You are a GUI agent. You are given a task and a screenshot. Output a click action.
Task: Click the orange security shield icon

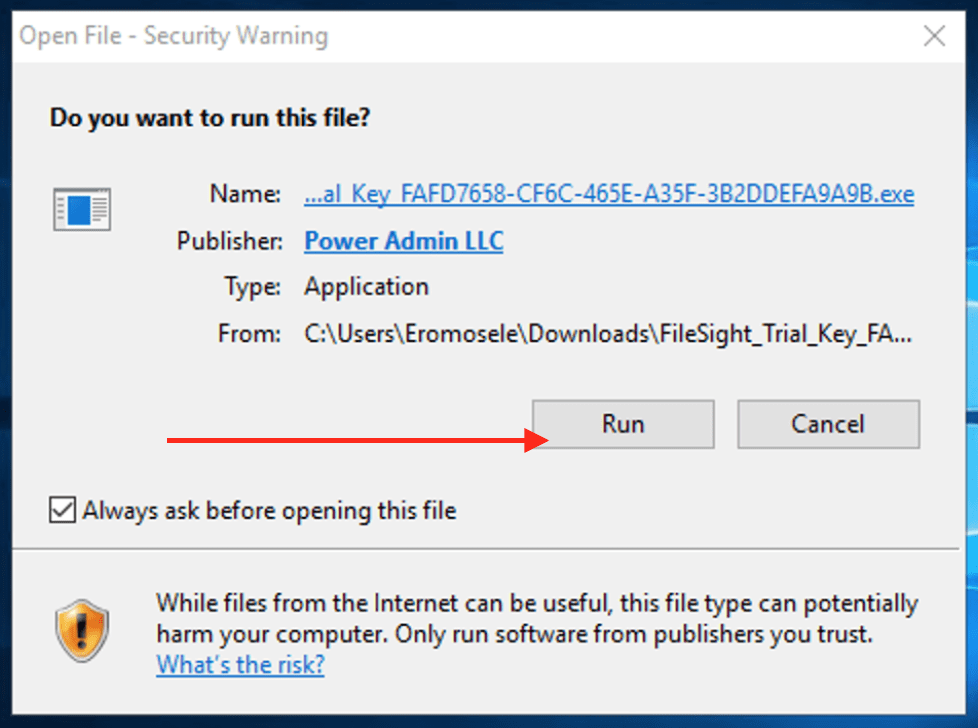click(x=80, y=631)
